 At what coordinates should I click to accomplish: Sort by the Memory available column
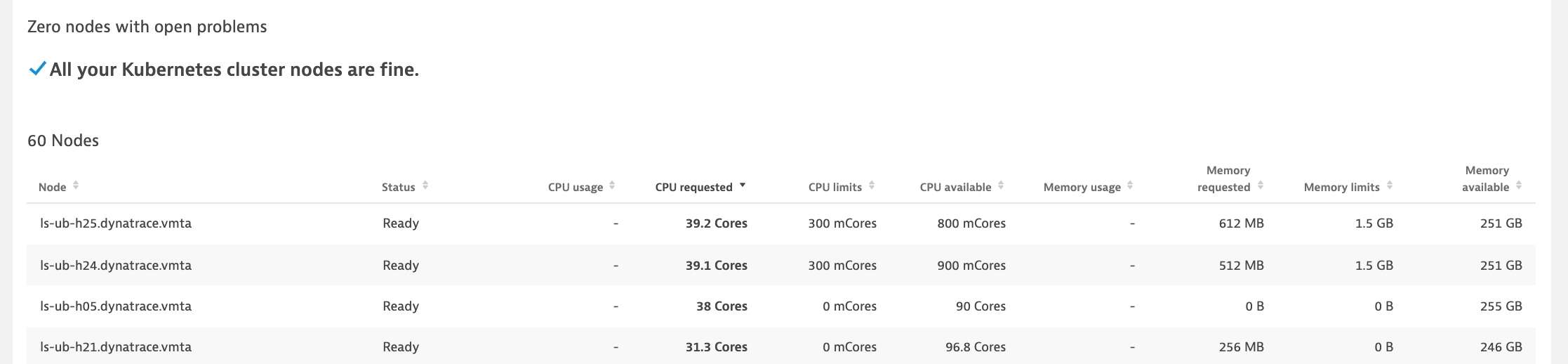1519,186
